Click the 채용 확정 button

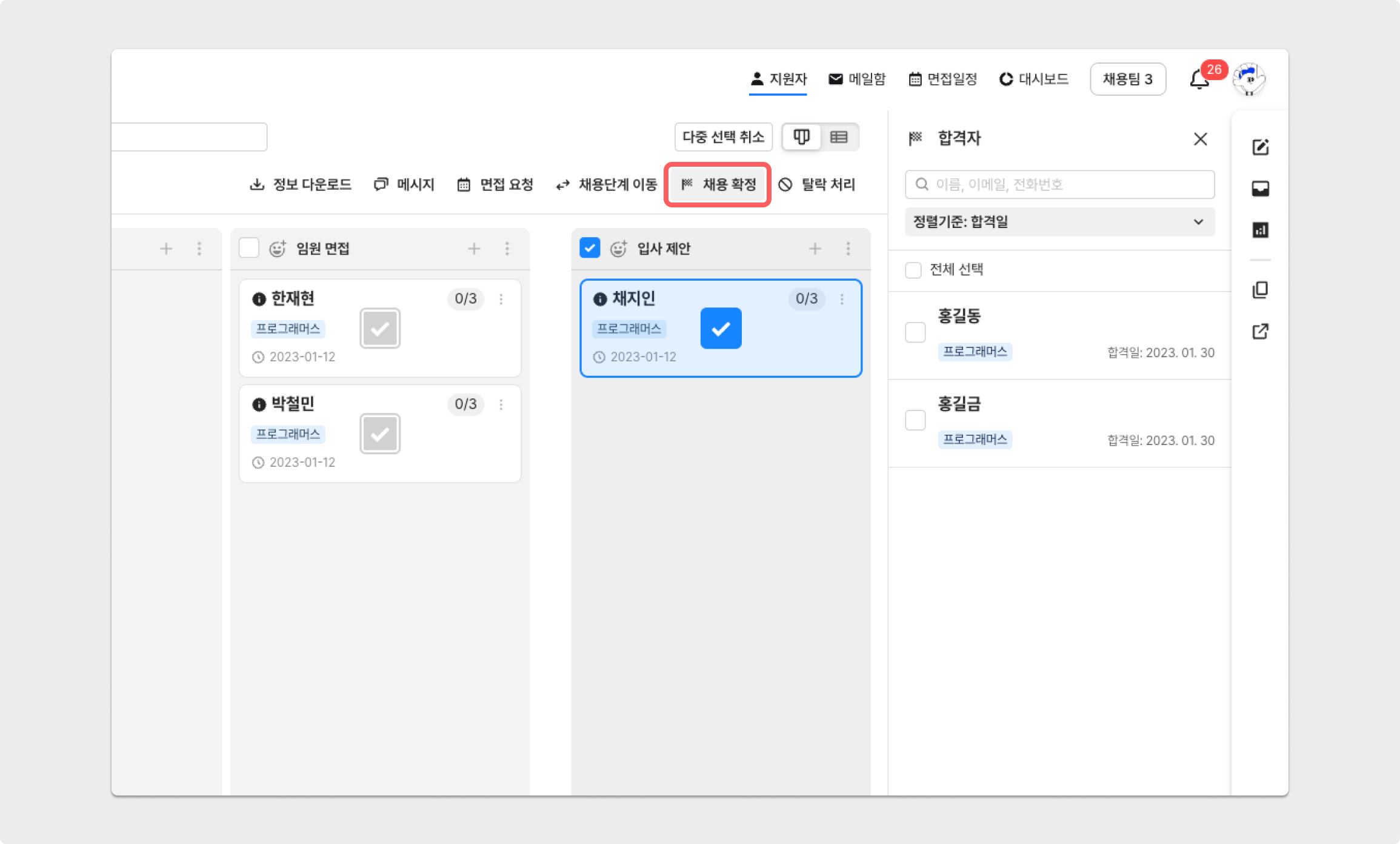718,184
